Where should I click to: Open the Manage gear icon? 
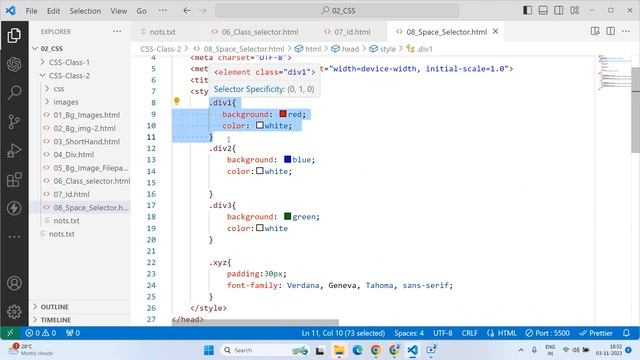[x=14, y=311]
